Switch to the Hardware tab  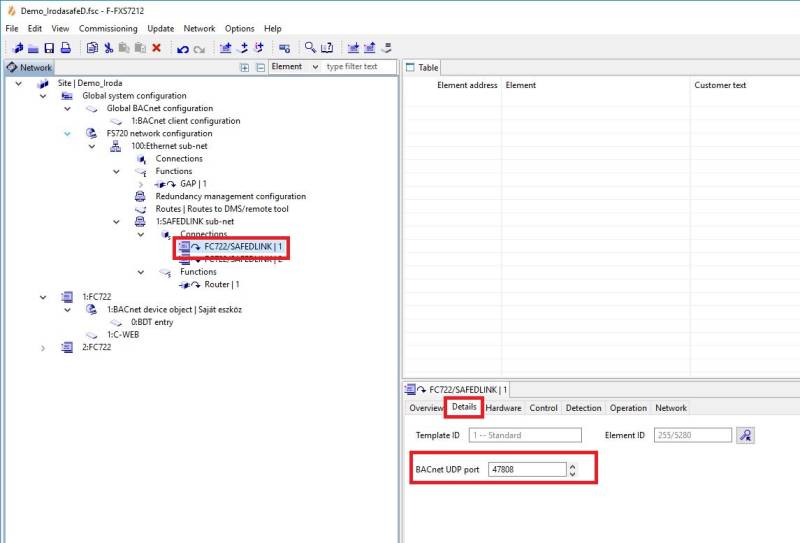[503, 408]
